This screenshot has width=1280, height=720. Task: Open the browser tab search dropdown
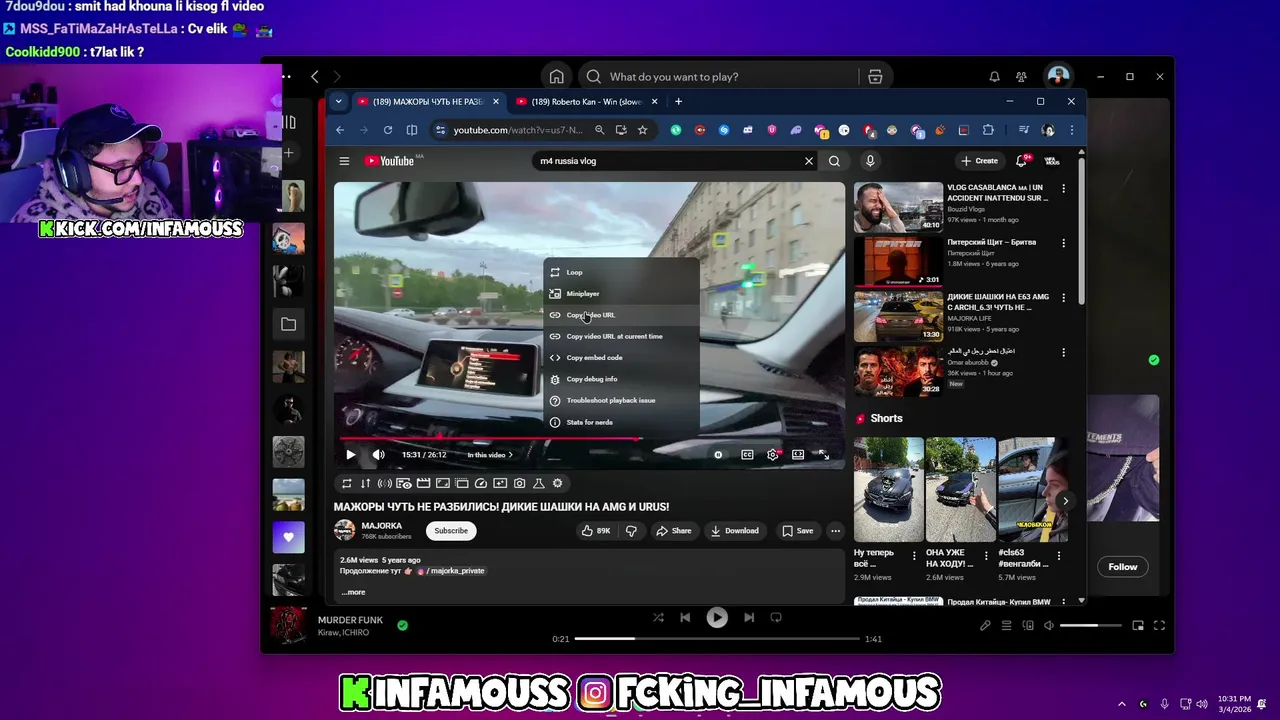click(338, 101)
